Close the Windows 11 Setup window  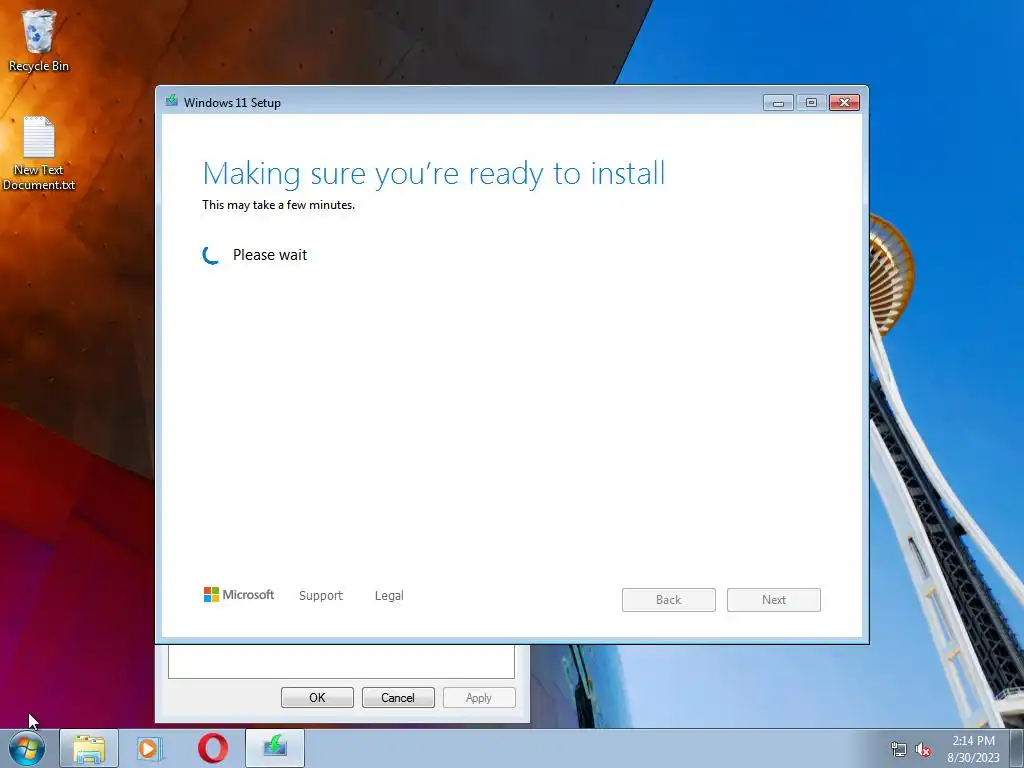point(844,103)
